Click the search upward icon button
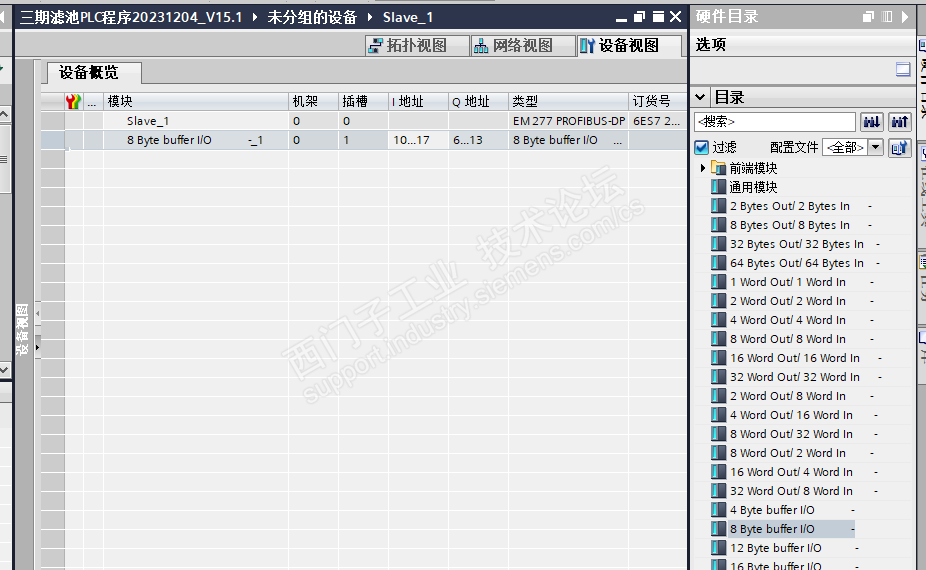The image size is (926, 570). pyautogui.click(x=899, y=122)
